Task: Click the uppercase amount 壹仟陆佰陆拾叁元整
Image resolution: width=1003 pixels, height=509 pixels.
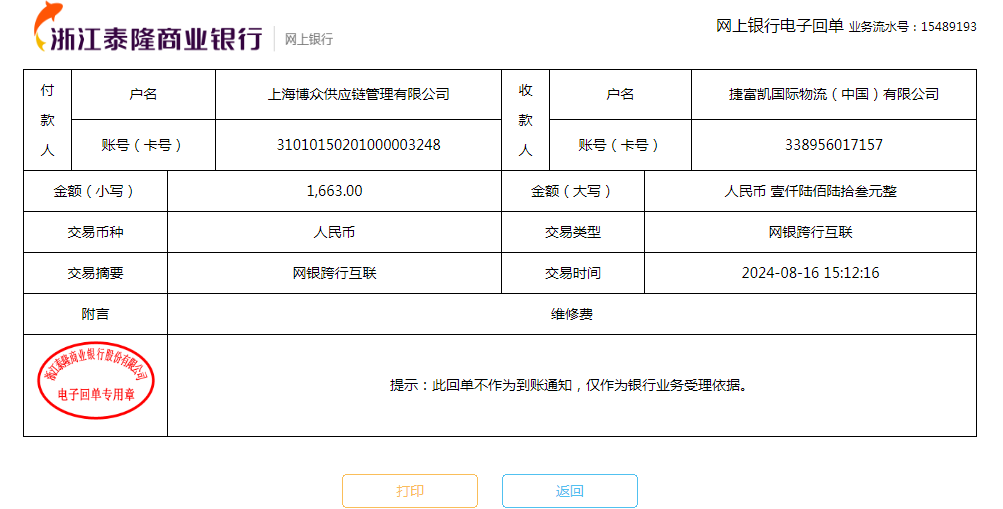Action: coord(810,191)
